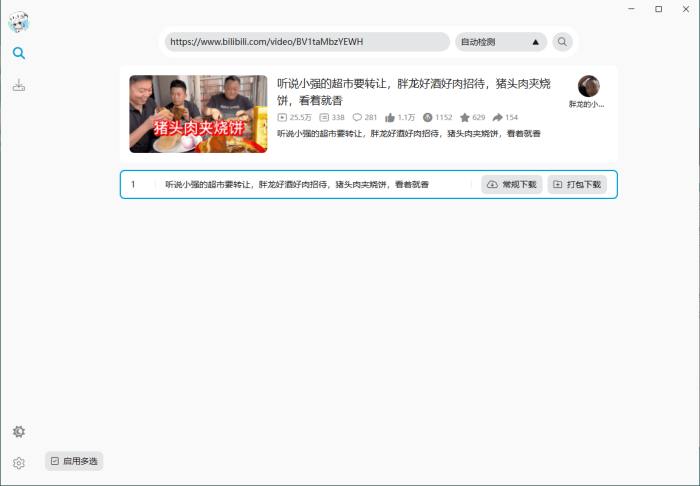Click the thumbs-up likes icon
700x486 pixels.
coord(390,117)
